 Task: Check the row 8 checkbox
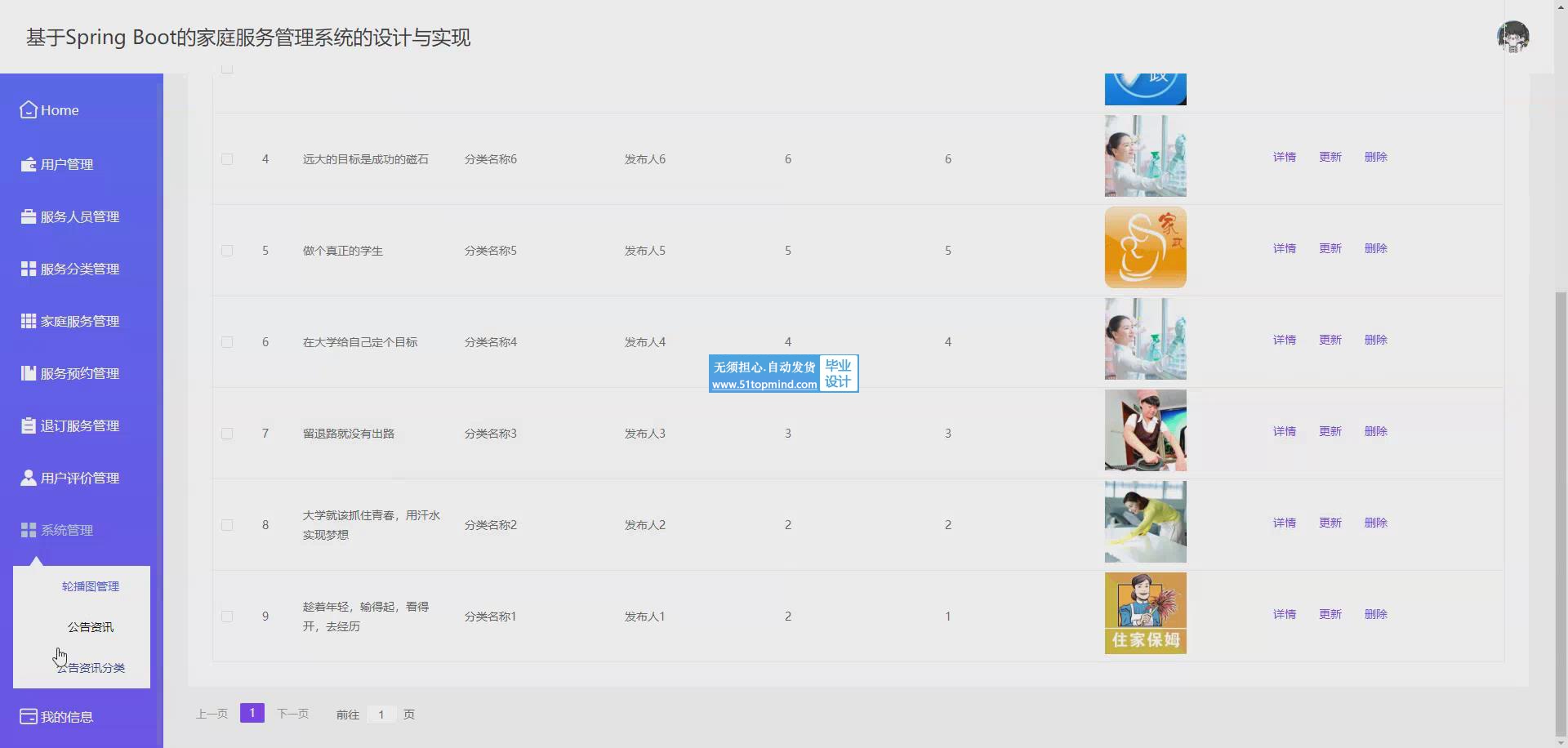click(227, 525)
